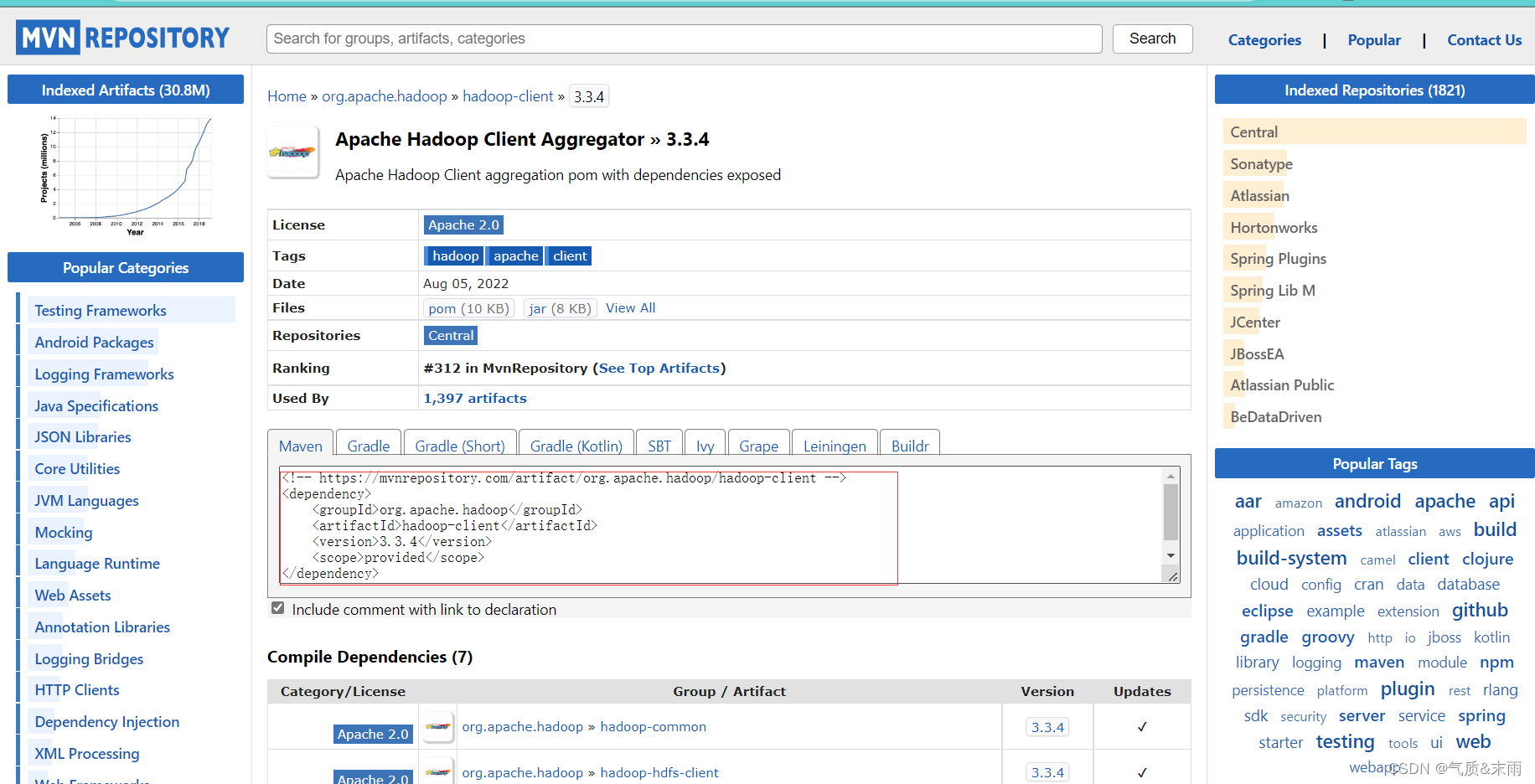Open the Categories menu link
The width and height of the screenshot is (1535, 784).
coord(1264,40)
